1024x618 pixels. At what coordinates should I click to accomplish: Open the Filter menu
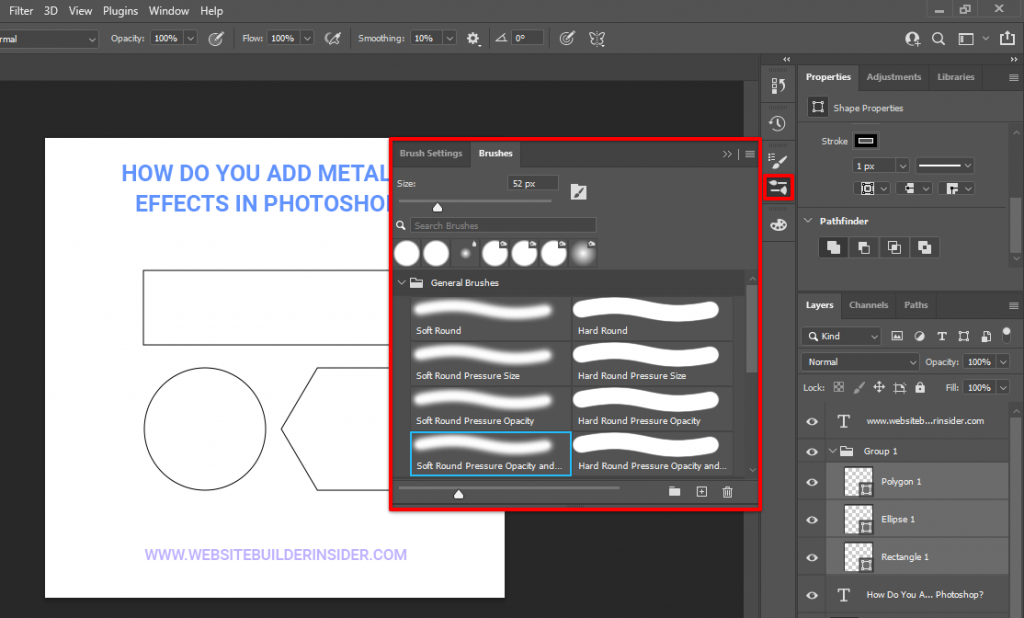(x=20, y=11)
